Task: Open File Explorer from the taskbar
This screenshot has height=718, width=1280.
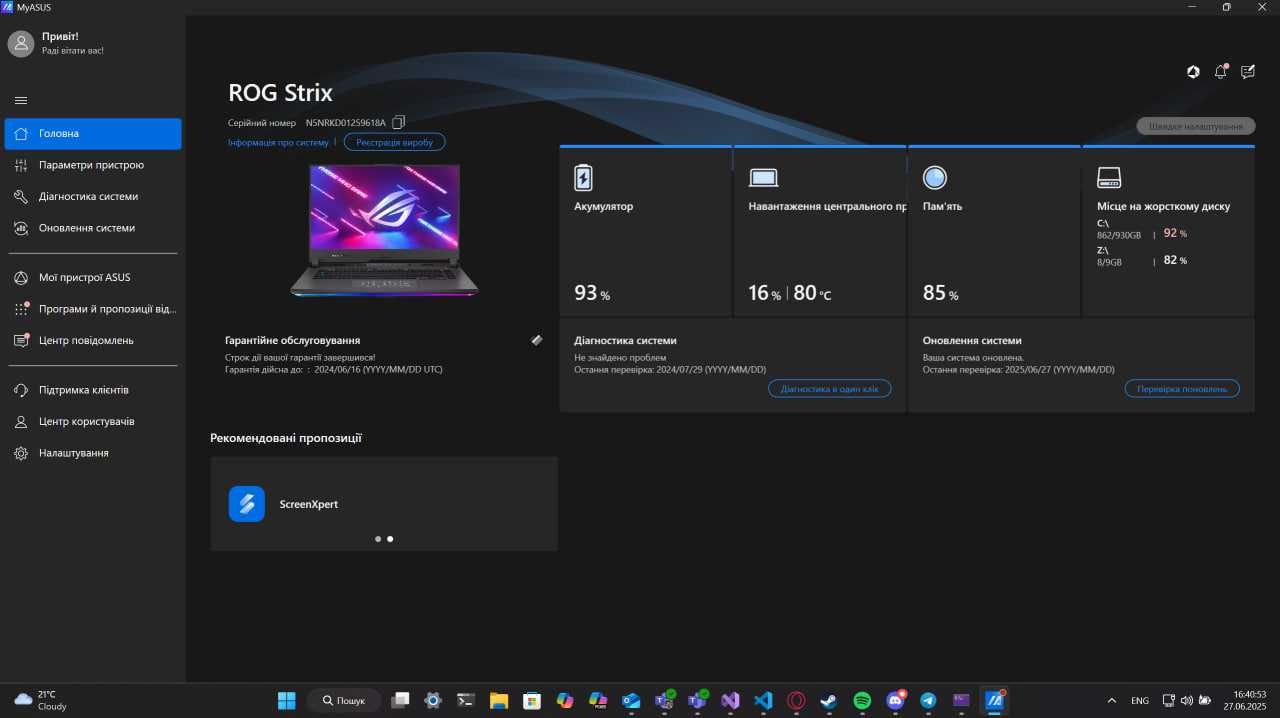Action: click(x=499, y=700)
